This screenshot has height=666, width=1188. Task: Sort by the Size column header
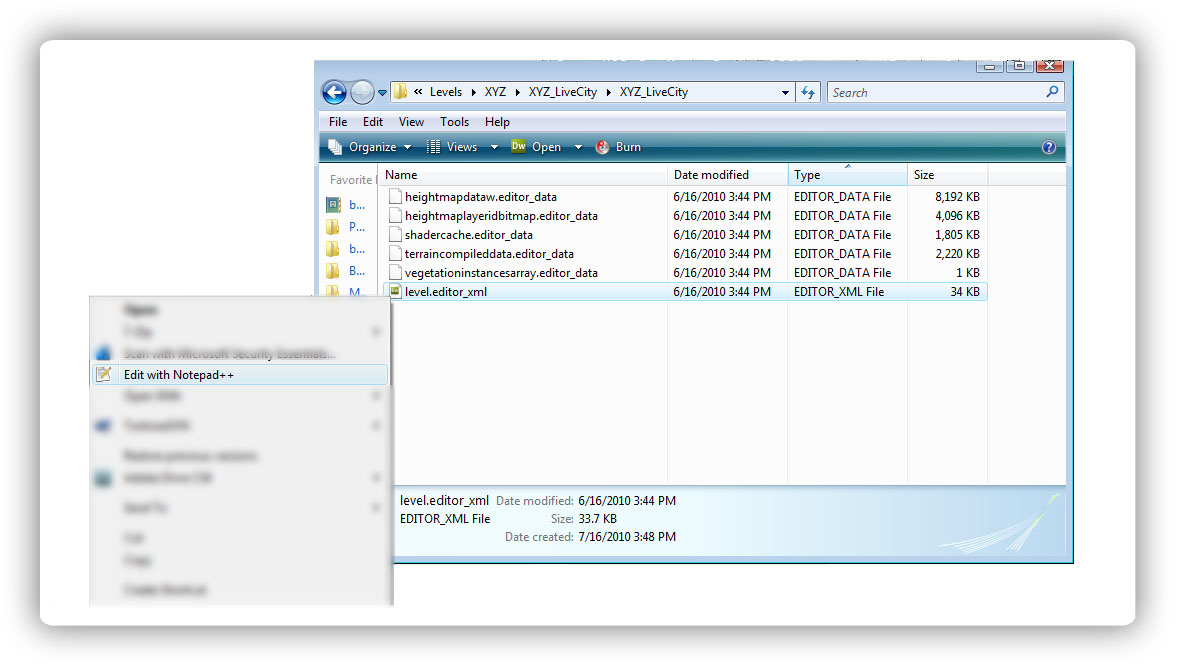(948, 175)
